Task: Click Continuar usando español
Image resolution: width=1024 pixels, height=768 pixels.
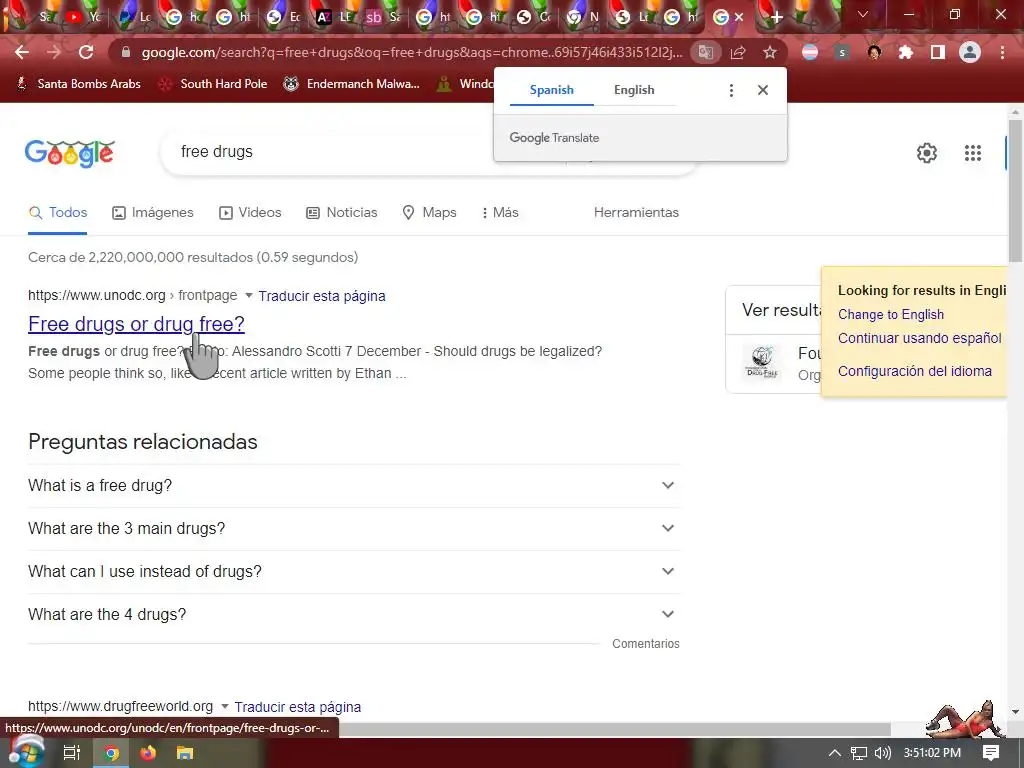Action: tap(920, 338)
